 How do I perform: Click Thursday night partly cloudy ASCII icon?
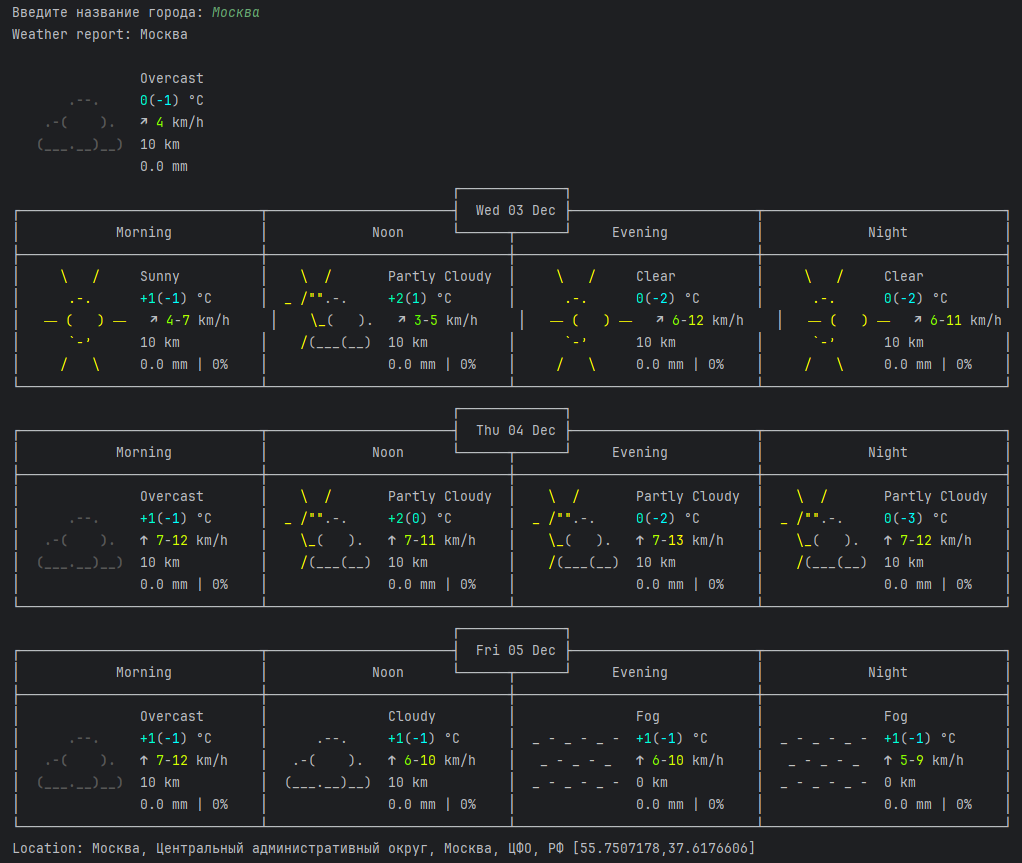point(825,529)
